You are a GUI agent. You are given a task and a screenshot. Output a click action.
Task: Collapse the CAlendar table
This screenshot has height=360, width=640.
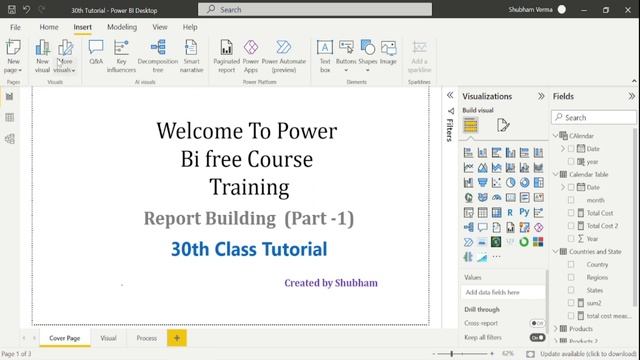556,136
